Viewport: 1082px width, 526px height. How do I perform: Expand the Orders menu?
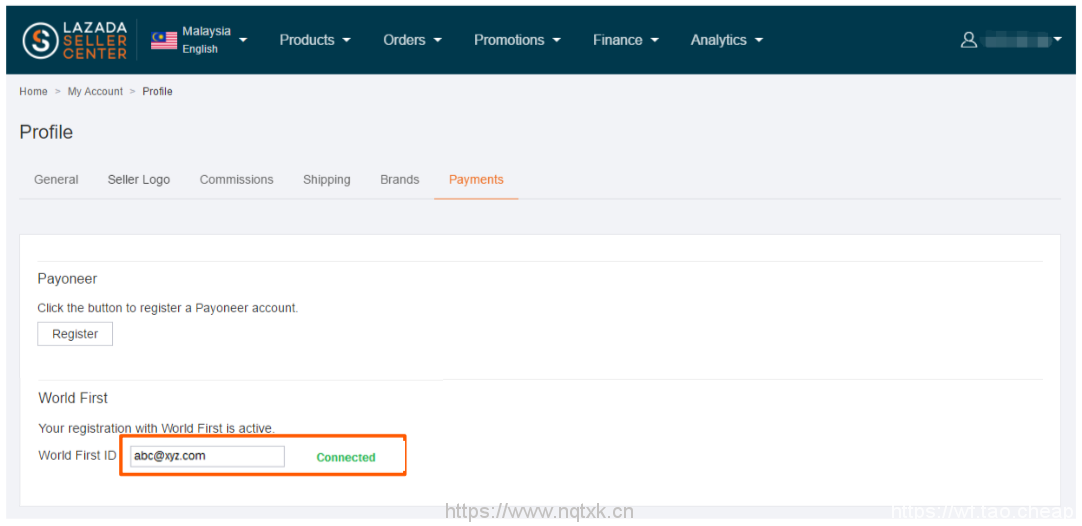[x=411, y=40]
